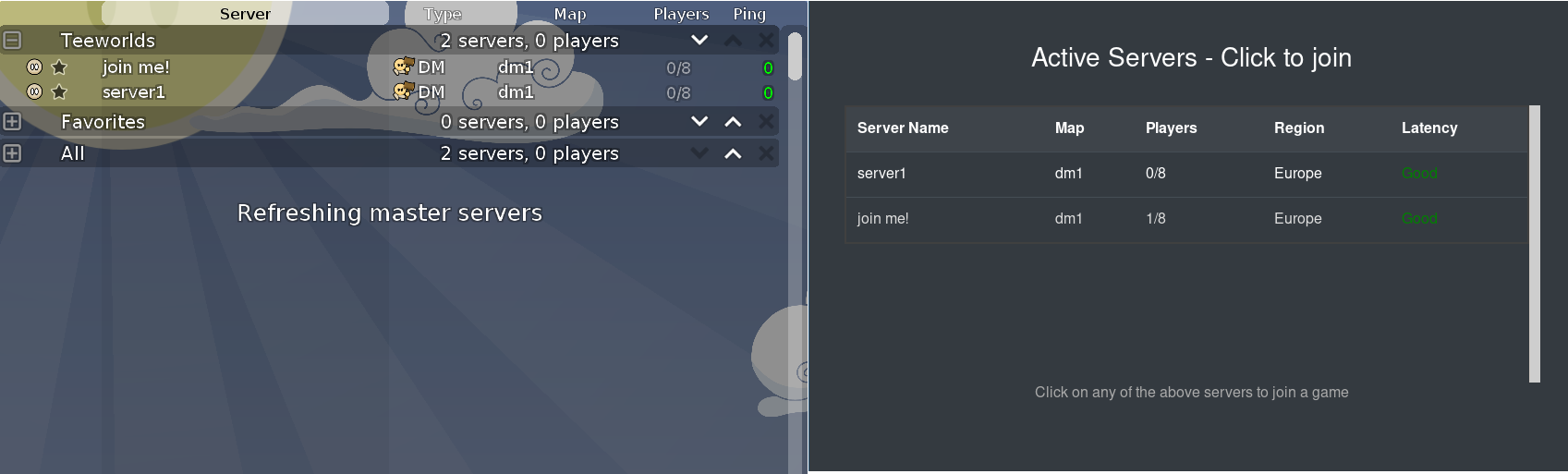The height and width of the screenshot is (474, 1568).
Task: Click the Latency column header
Action: [x=1428, y=128]
